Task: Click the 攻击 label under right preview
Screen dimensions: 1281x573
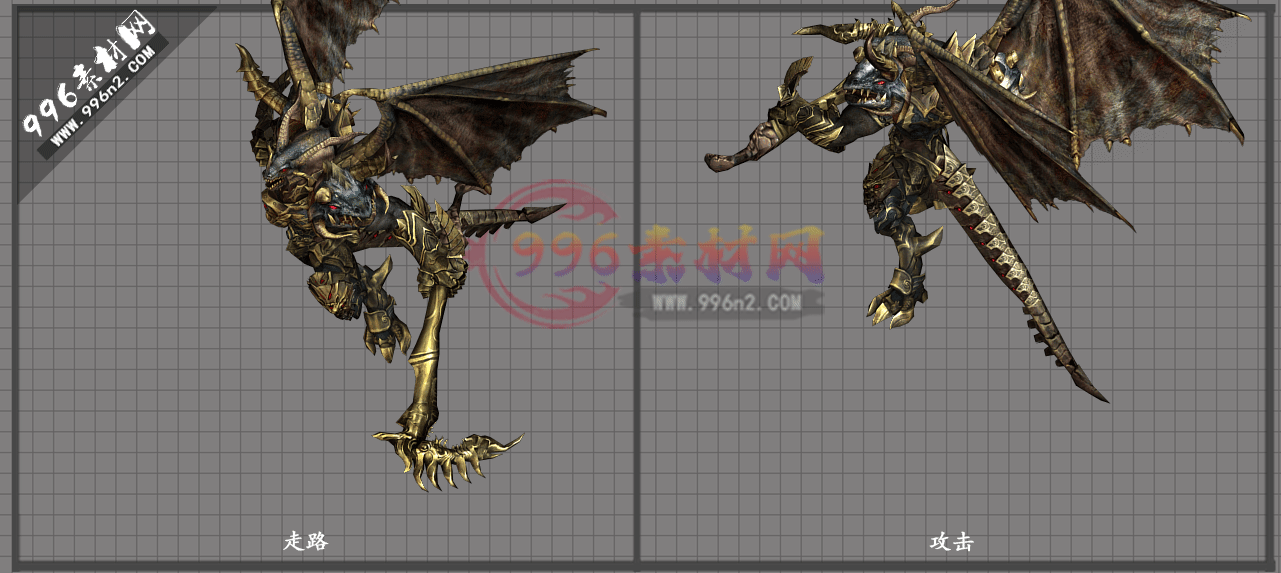Action: click(951, 542)
